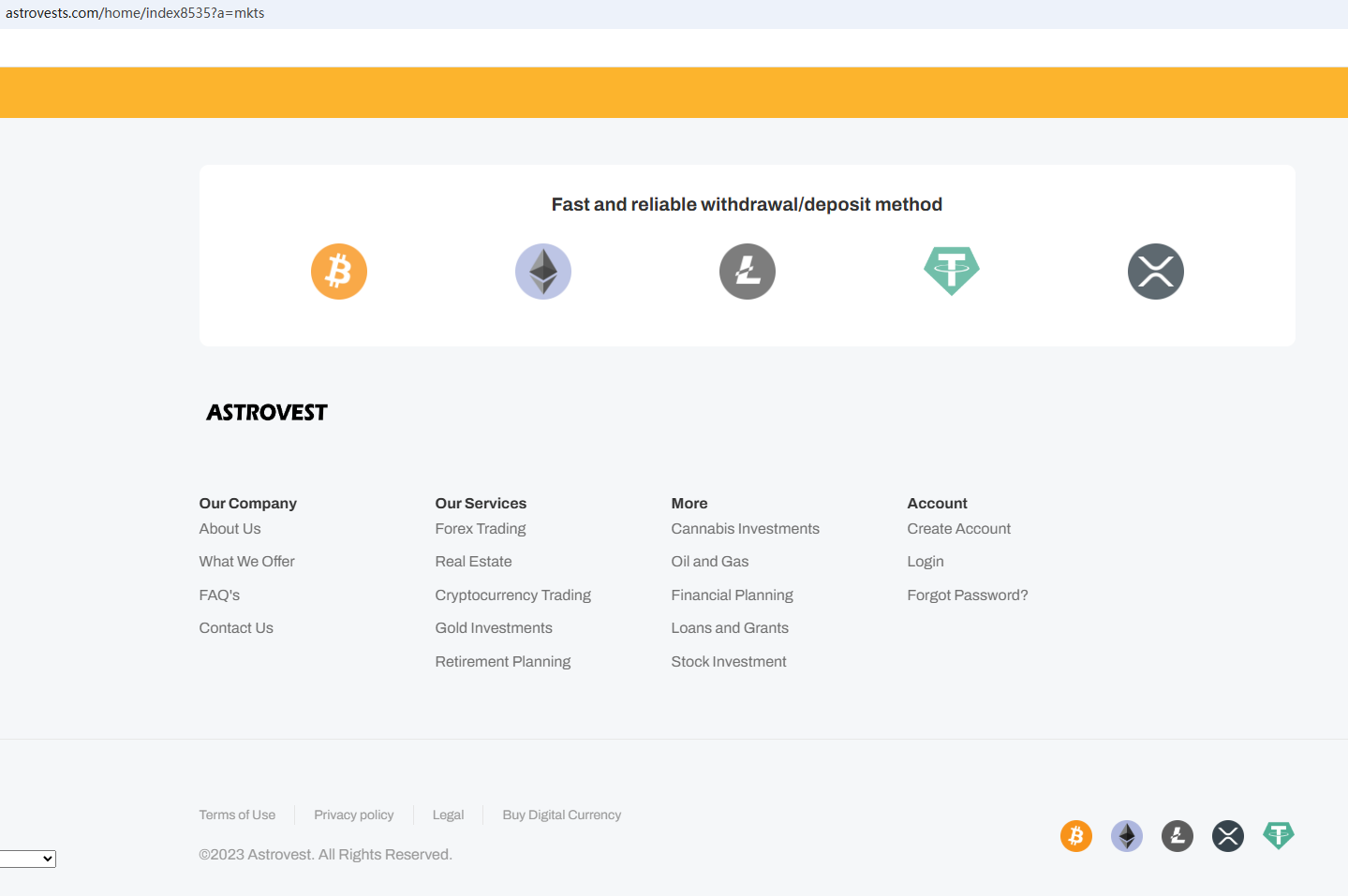Viewport: 1348px width, 896px height.
Task: Go to What We Offer
Action: tap(247, 562)
